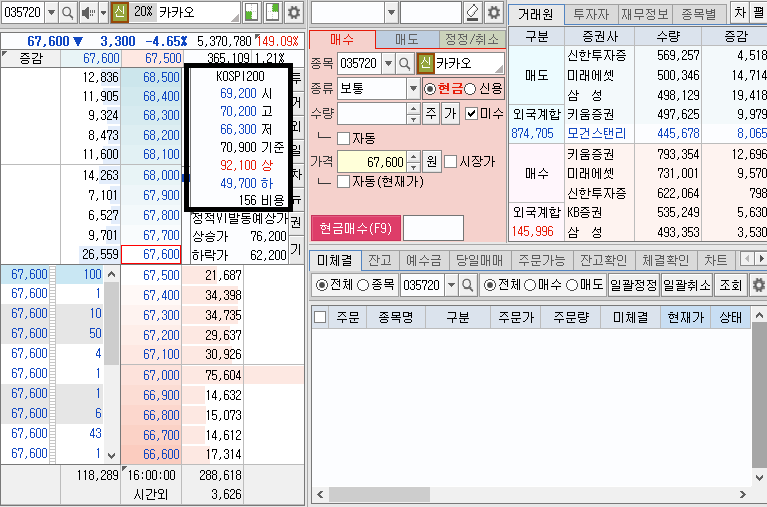Open the gear settings next to 카카오 name field

(x=293, y=13)
